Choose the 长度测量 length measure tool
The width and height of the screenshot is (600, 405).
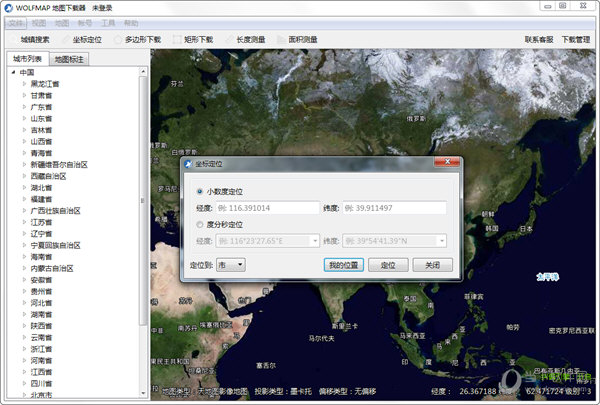tap(246, 39)
